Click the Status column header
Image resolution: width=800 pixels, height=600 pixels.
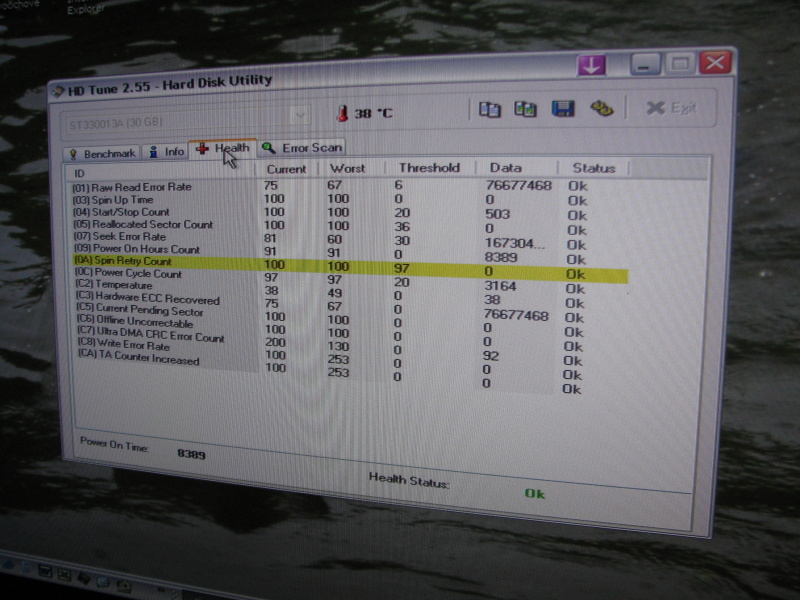594,168
